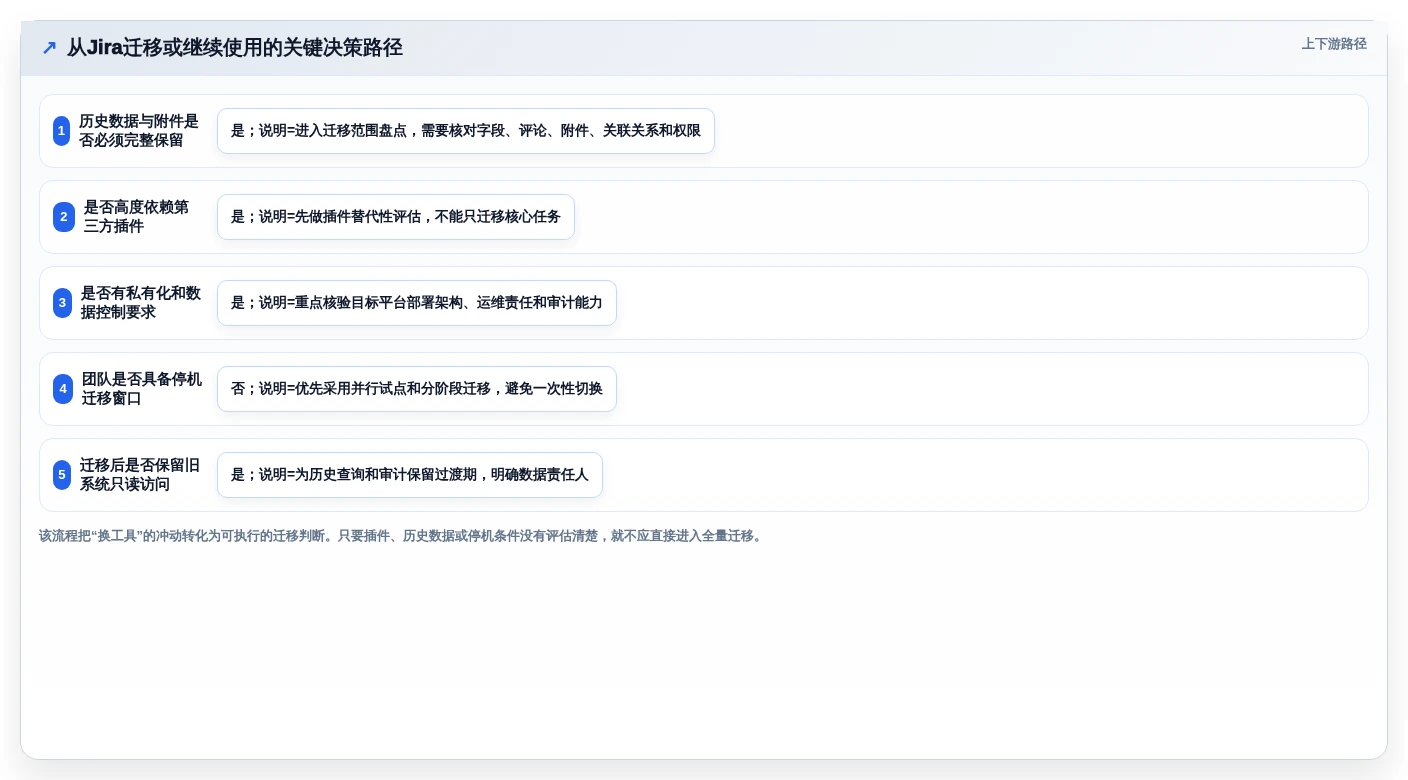1408x780 pixels.
Task: Select question 迁移后是否保留旧系统只读访问
Action: [140, 475]
